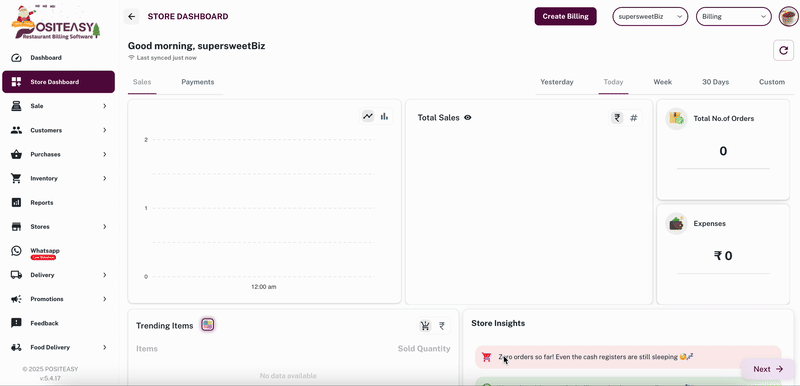
Task: Click the v:5.4.17 version text
Action: [50, 379]
